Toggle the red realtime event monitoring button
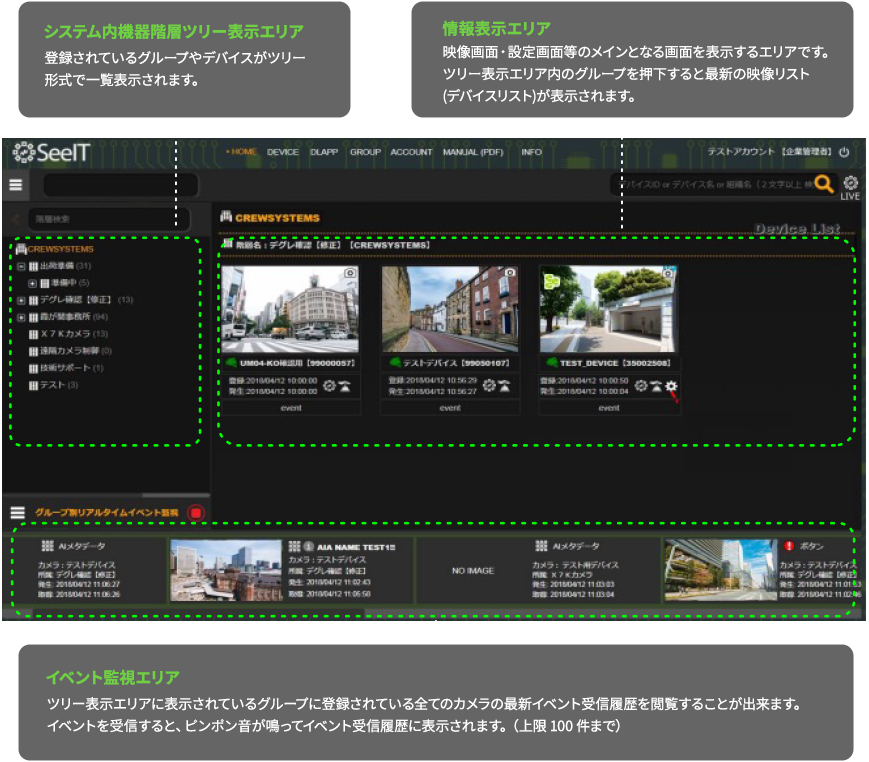The height and width of the screenshot is (762, 869). [x=195, y=513]
